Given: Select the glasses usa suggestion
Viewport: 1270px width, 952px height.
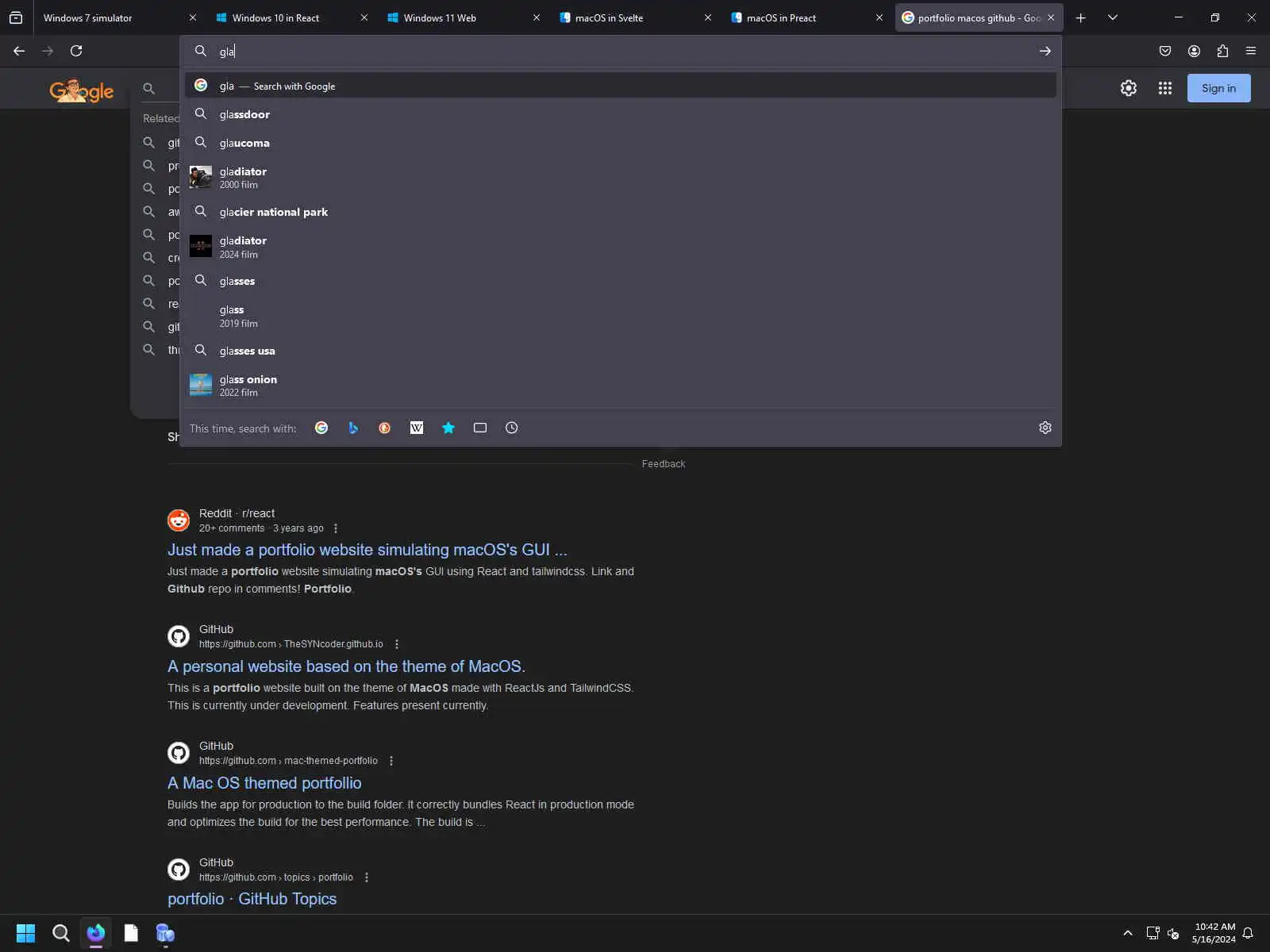Looking at the screenshot, I should tap(621, 351).
